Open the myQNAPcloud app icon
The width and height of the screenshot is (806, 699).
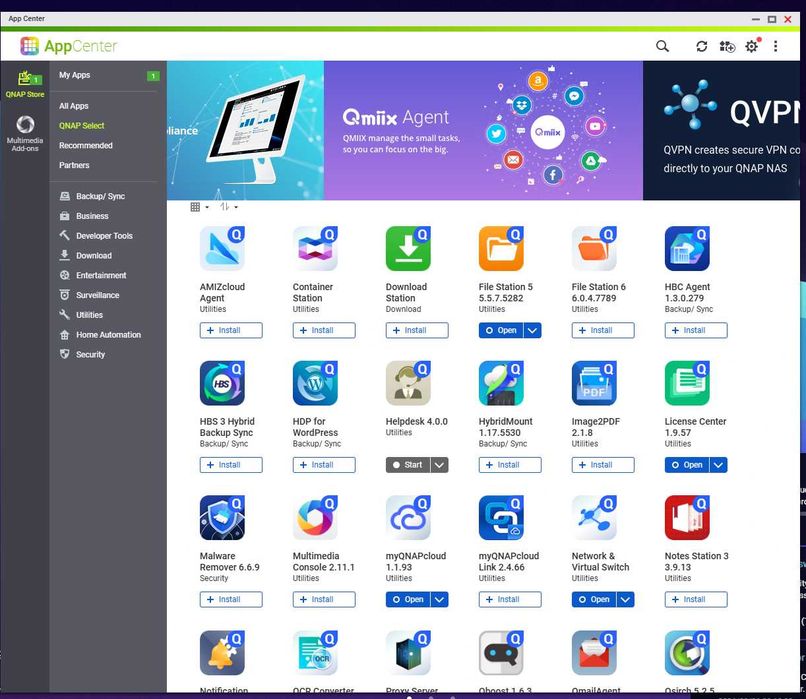click(x=408, y=518)
